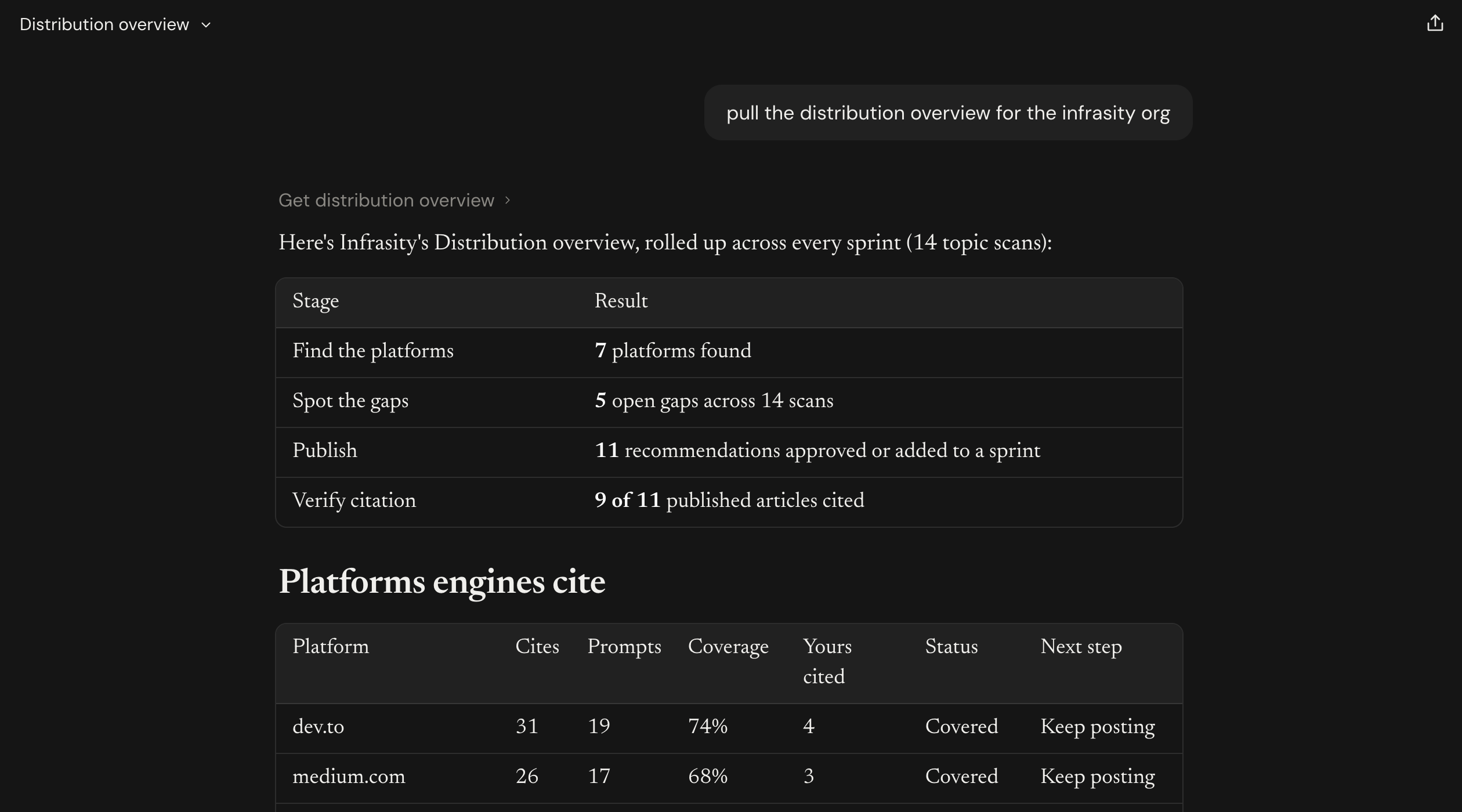1462x812 pixels.
Task: Click the Next step column header
Action: click(1081, 647)
